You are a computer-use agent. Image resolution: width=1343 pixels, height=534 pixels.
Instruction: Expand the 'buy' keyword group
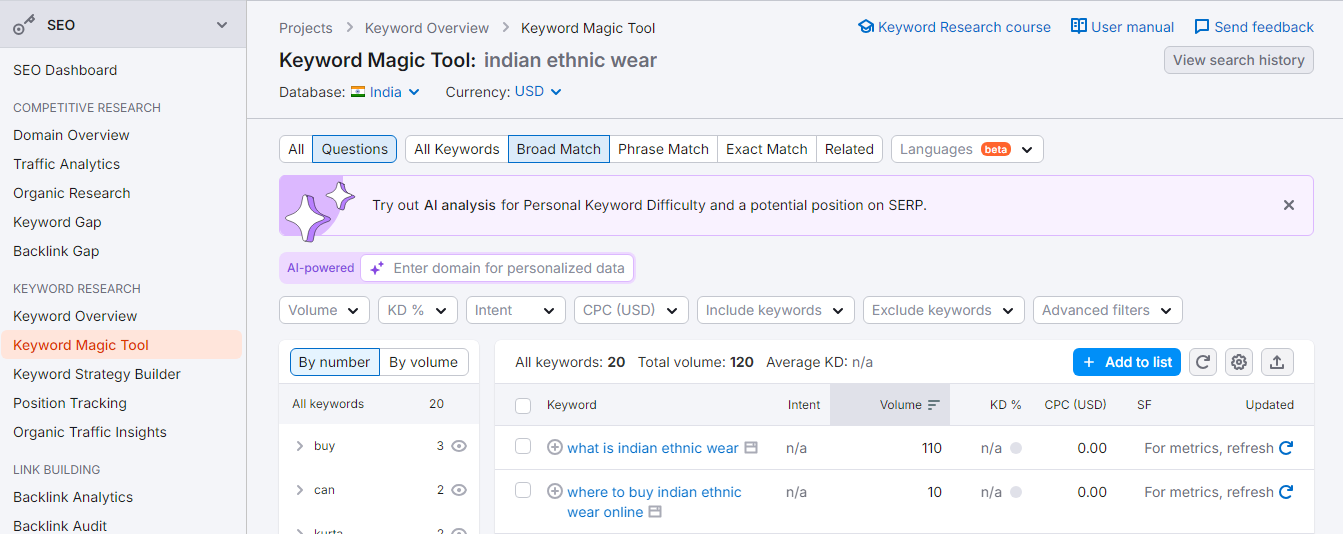click(x=299, y=446)
